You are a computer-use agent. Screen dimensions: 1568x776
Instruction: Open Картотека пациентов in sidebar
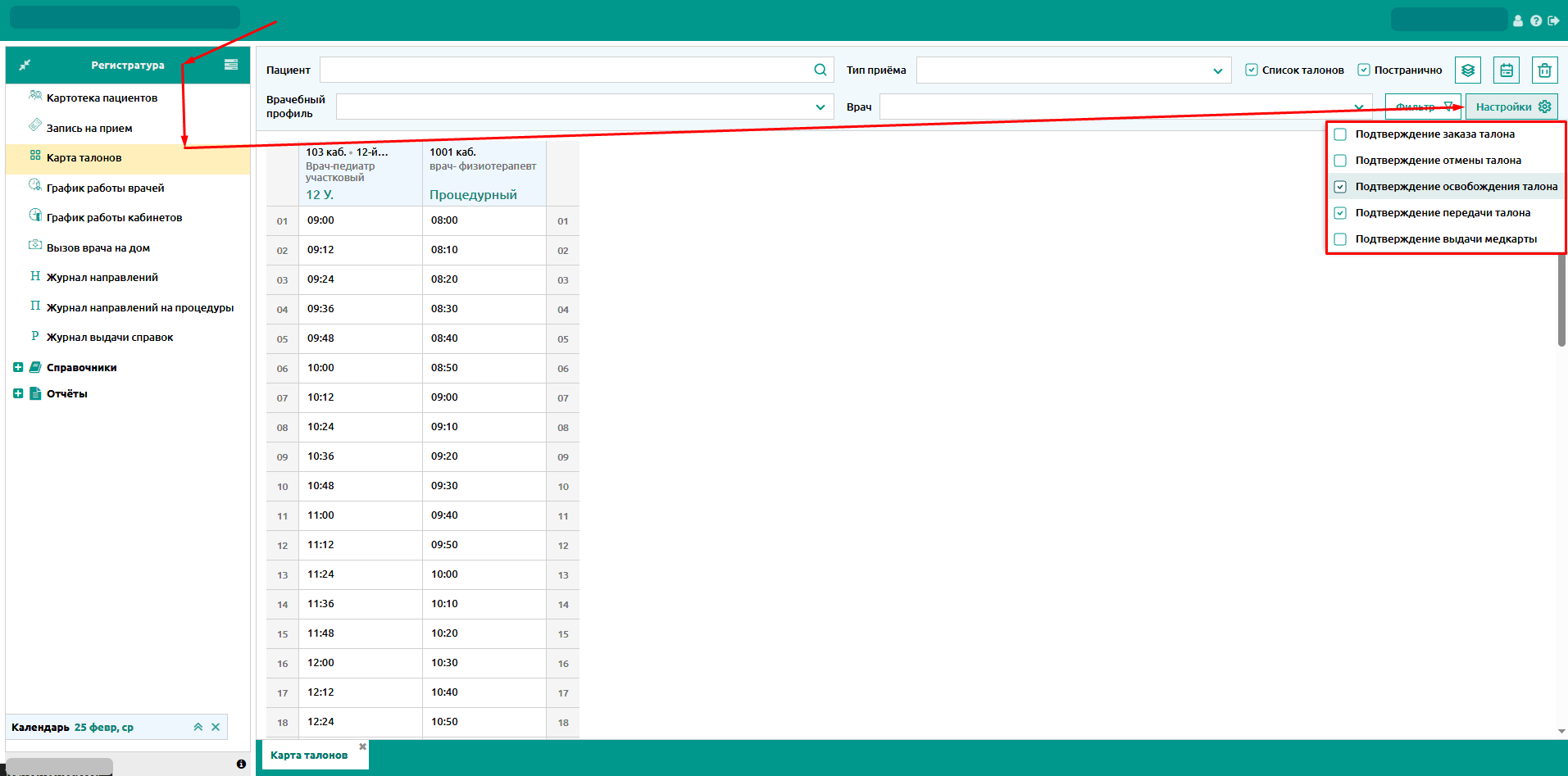click(102, 98)
